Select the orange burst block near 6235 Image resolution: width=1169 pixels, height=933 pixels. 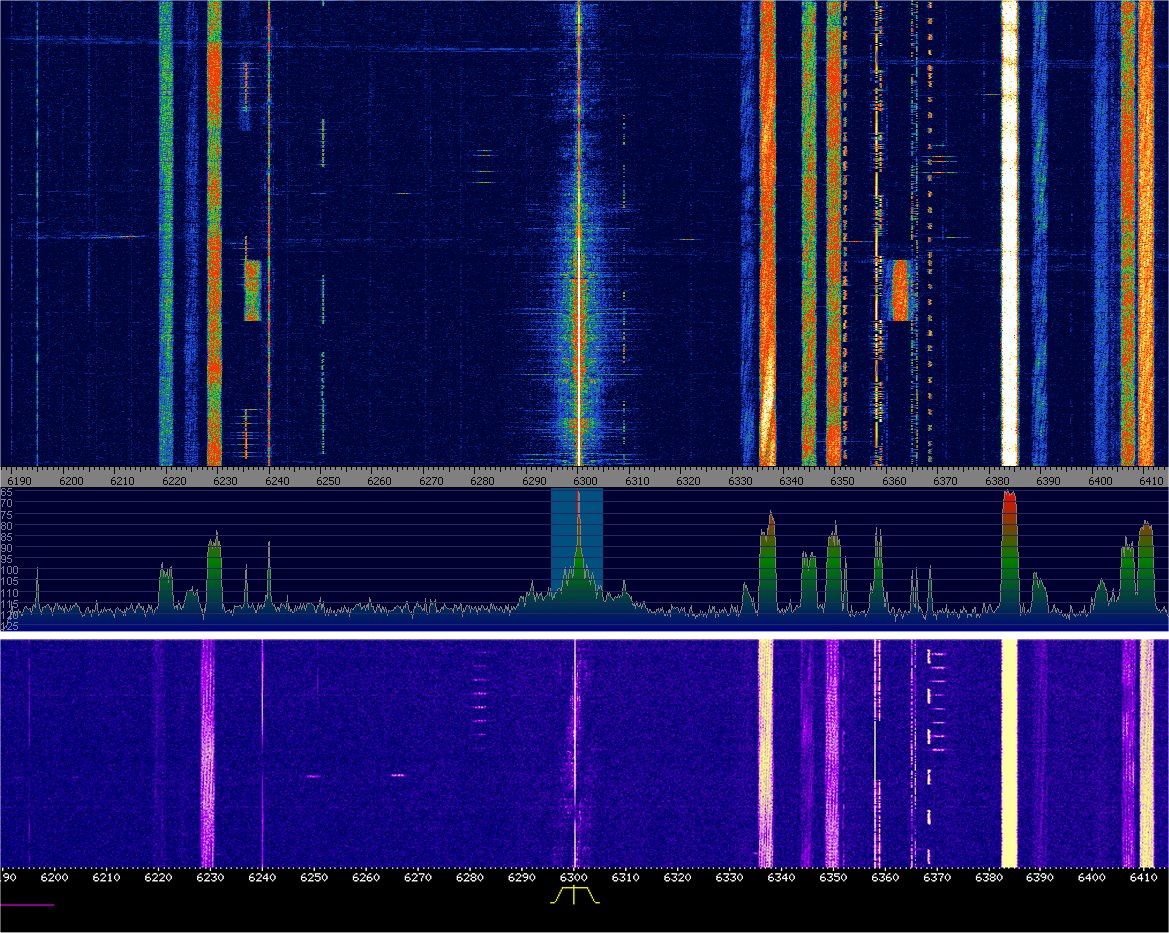coord(252,290)
